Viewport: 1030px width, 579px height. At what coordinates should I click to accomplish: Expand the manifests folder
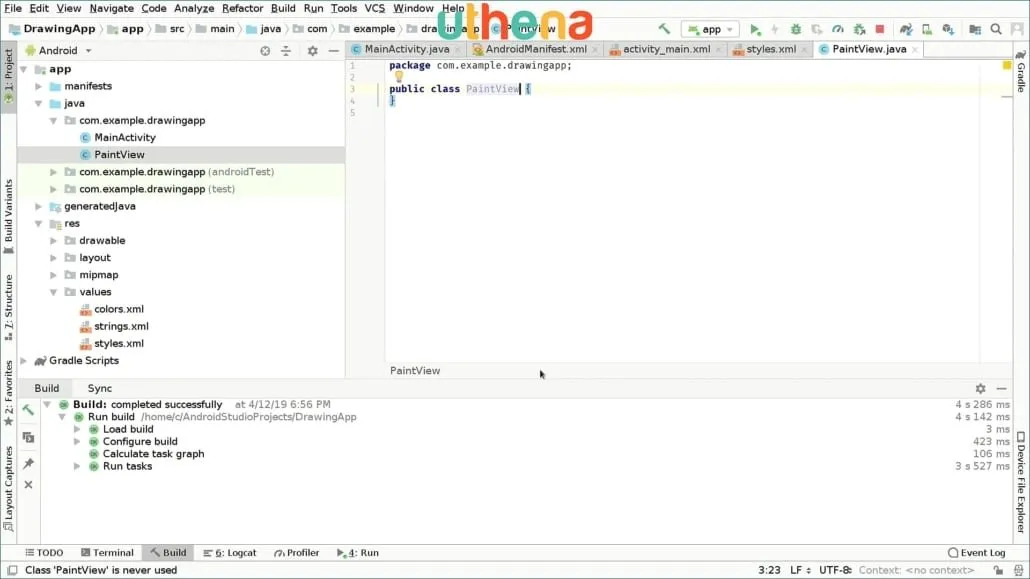tap(39, 86)
